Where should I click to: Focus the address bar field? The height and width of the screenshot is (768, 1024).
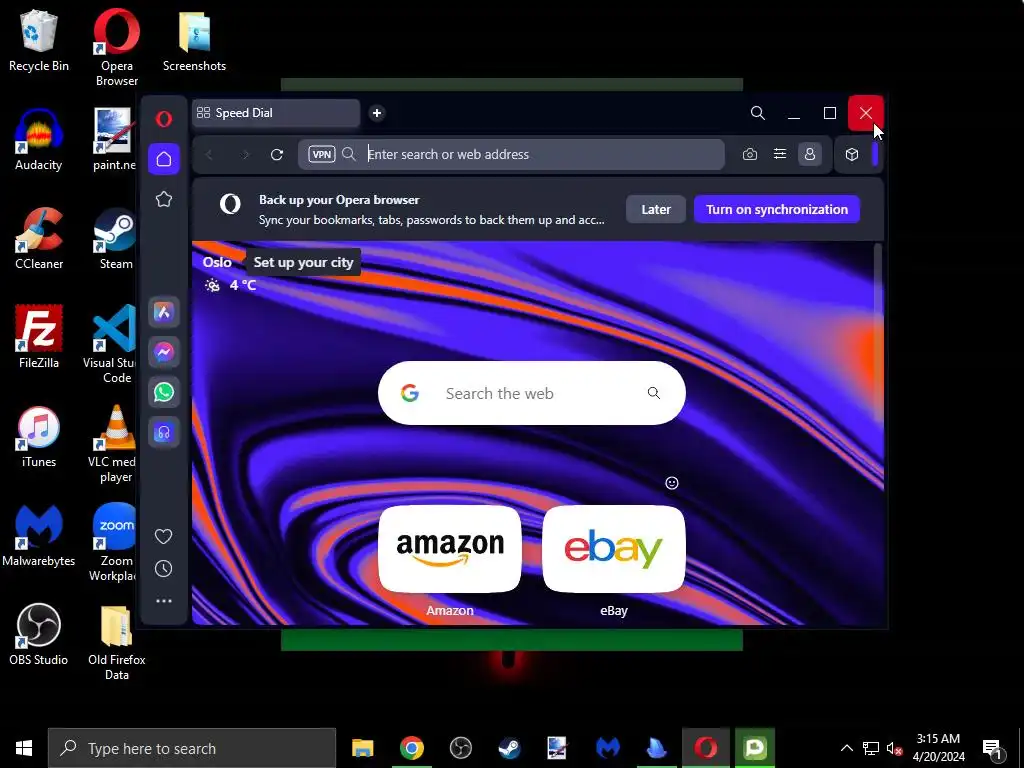tap(511, 155)
